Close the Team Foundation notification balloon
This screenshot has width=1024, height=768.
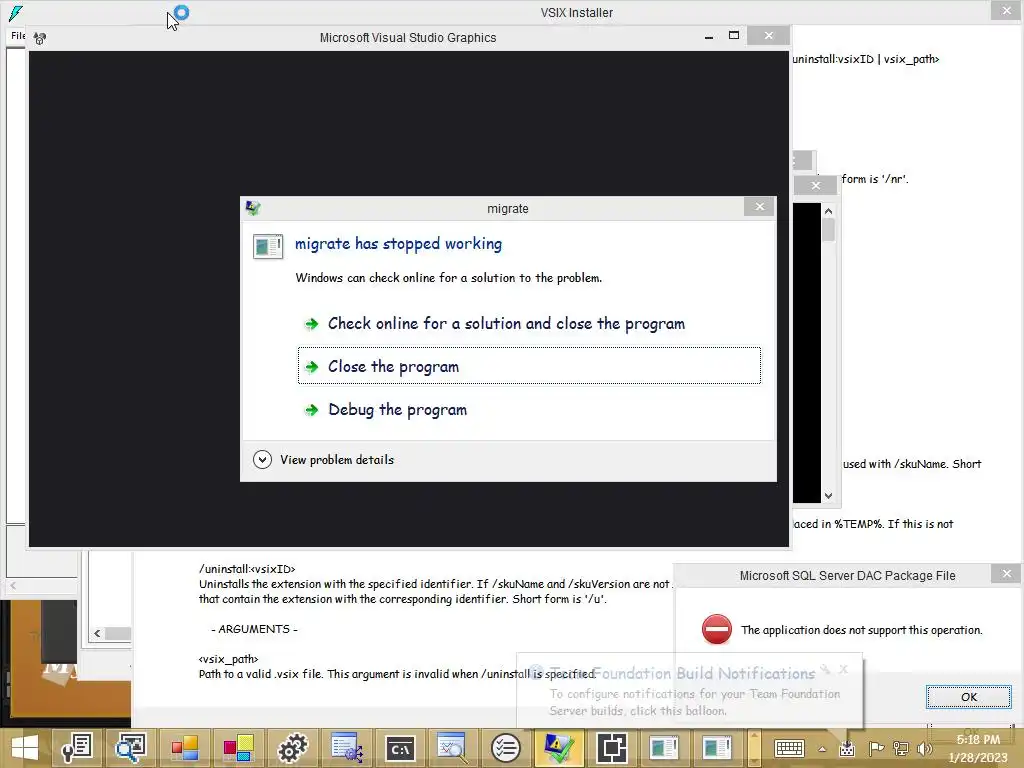point(844,669)
